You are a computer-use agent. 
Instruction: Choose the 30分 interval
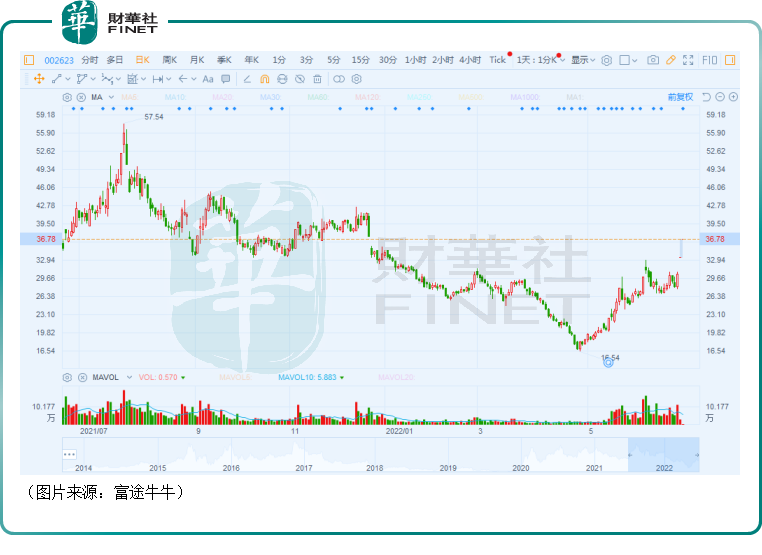388,60
